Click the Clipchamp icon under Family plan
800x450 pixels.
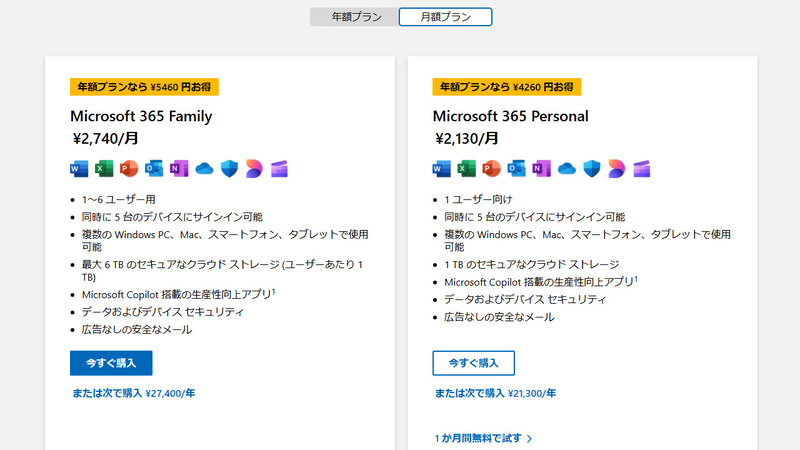279,168
